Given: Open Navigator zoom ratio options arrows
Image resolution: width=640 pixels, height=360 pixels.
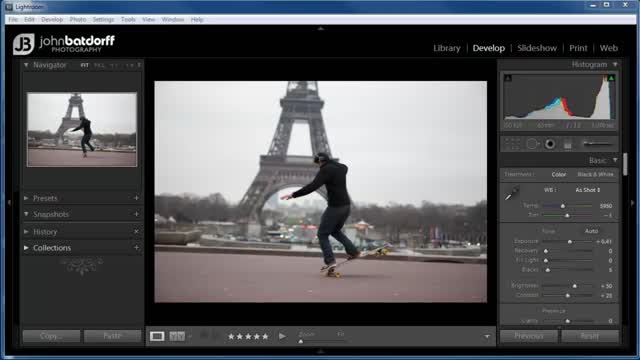Looking at the screenshot, I should pos(139,65).
